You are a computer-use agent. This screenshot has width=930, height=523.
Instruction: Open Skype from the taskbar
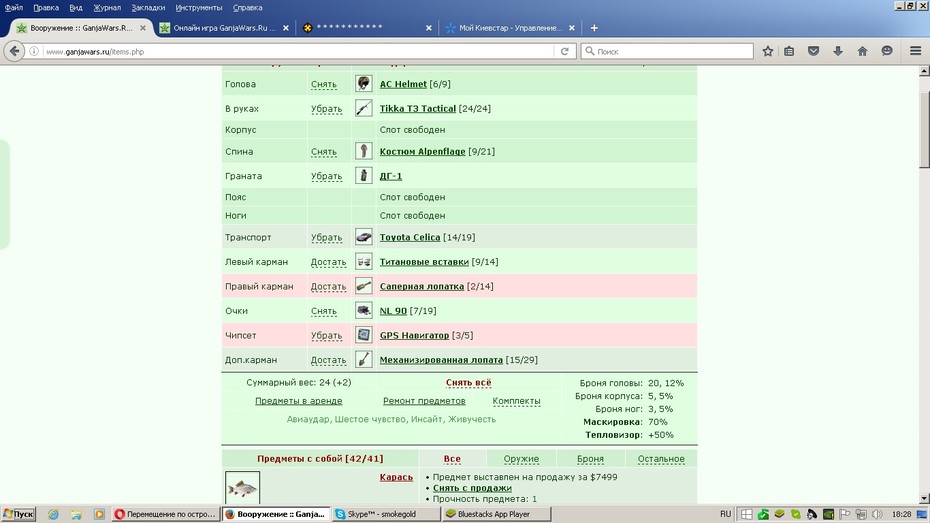386,514
